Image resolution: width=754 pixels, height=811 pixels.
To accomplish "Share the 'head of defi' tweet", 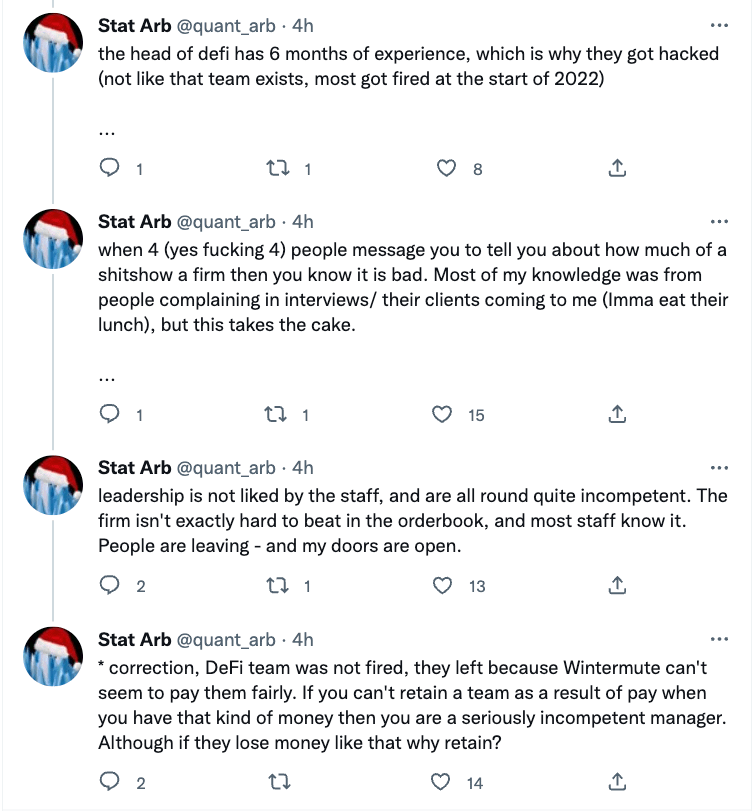I will point(617,169).
